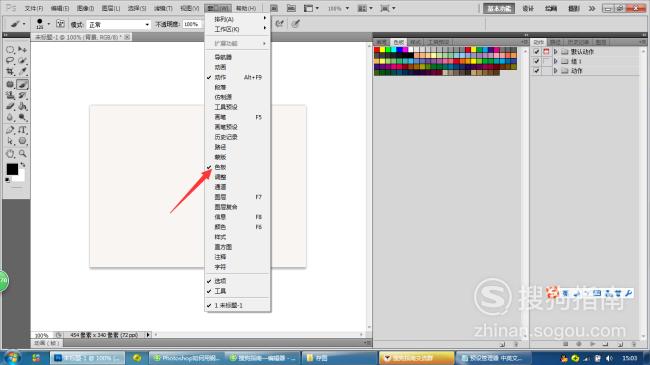Switch to the 摄影 workspace

pyautogui.click(x=574, y=8)
